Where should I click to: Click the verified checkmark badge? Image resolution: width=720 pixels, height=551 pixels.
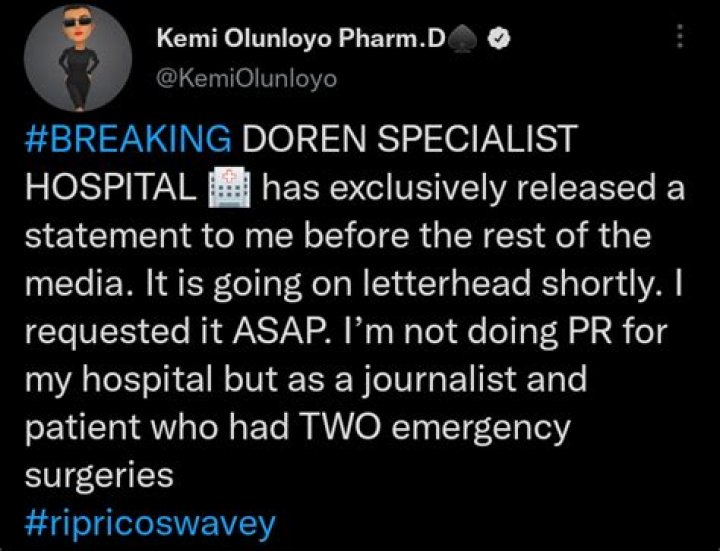click(x=499, y=40)
